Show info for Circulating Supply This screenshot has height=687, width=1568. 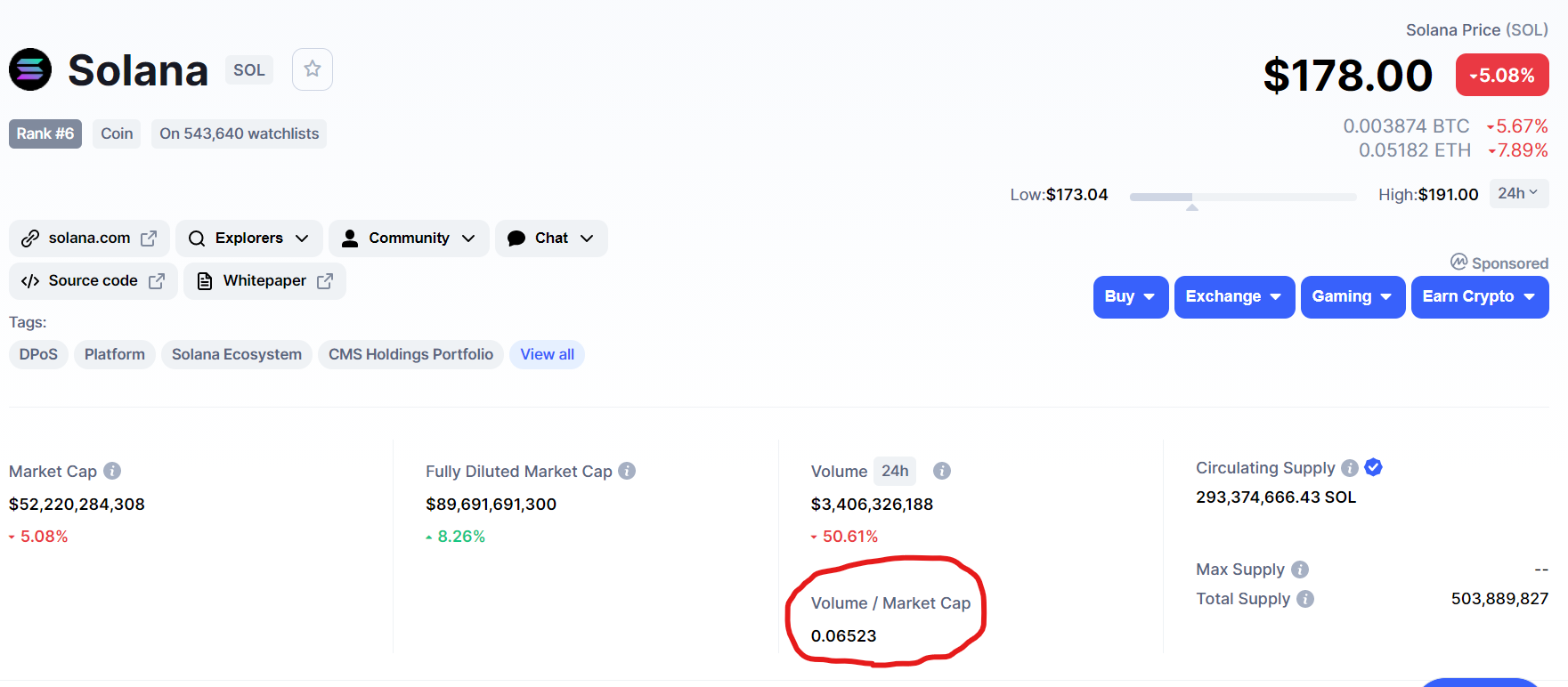1350,467
